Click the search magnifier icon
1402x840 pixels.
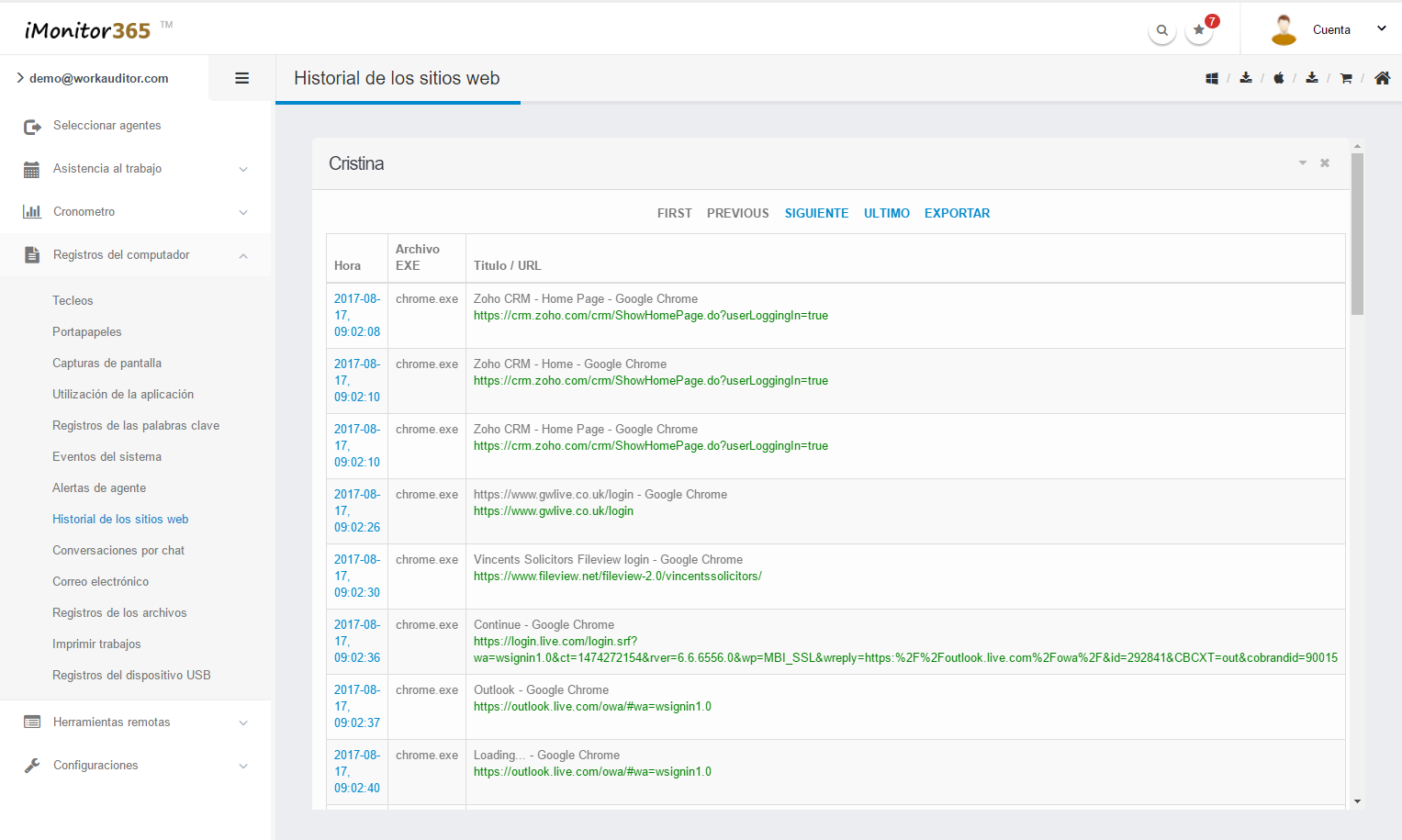1161,30
